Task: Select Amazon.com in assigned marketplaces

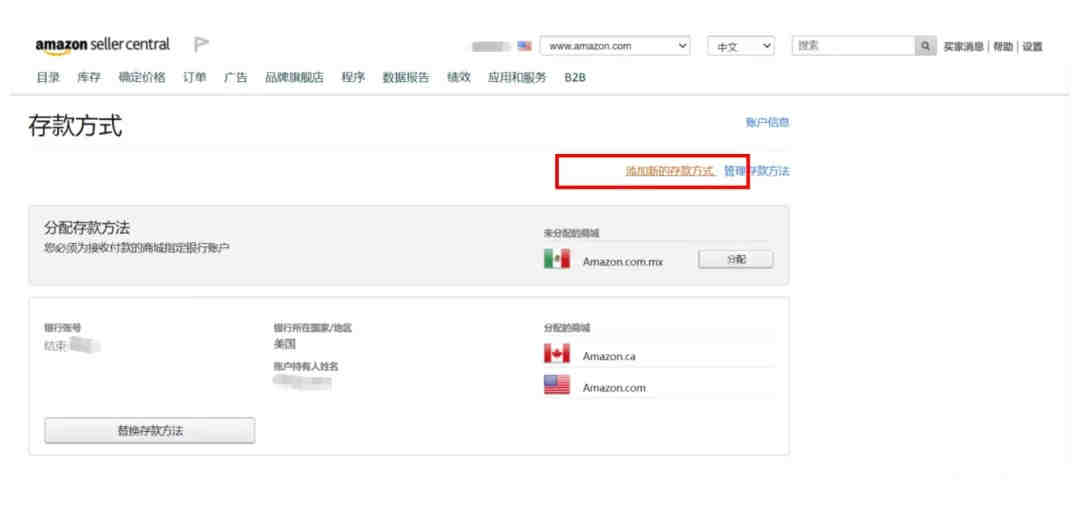Action: tap(614, 387)
